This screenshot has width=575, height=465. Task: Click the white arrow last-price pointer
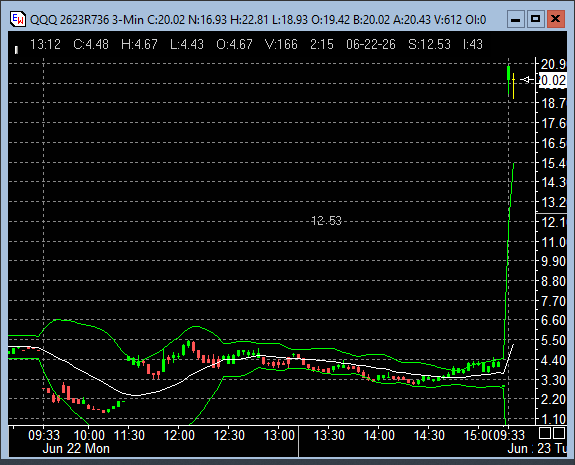[x=527, y=80]
